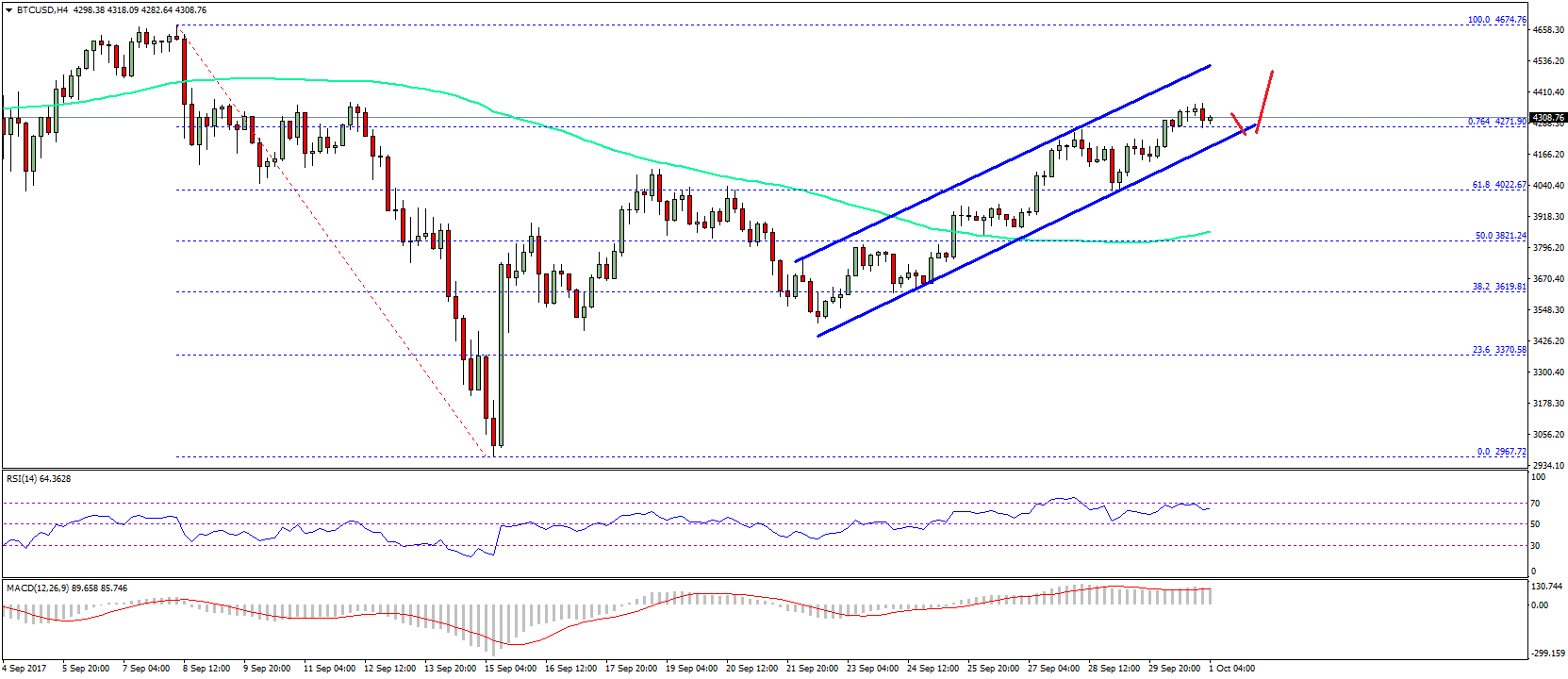Click the 23 Sep 04:00 time label

coord(873,669)
